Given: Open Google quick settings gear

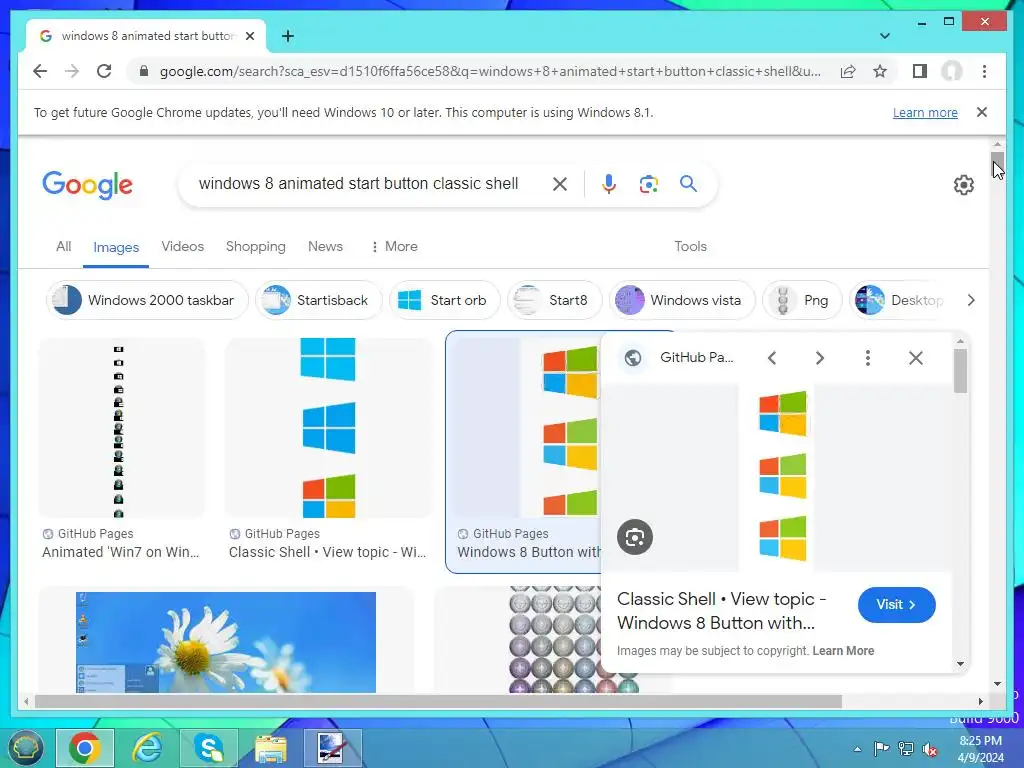Looking at the screenshot, I should [x=963, y=185].
